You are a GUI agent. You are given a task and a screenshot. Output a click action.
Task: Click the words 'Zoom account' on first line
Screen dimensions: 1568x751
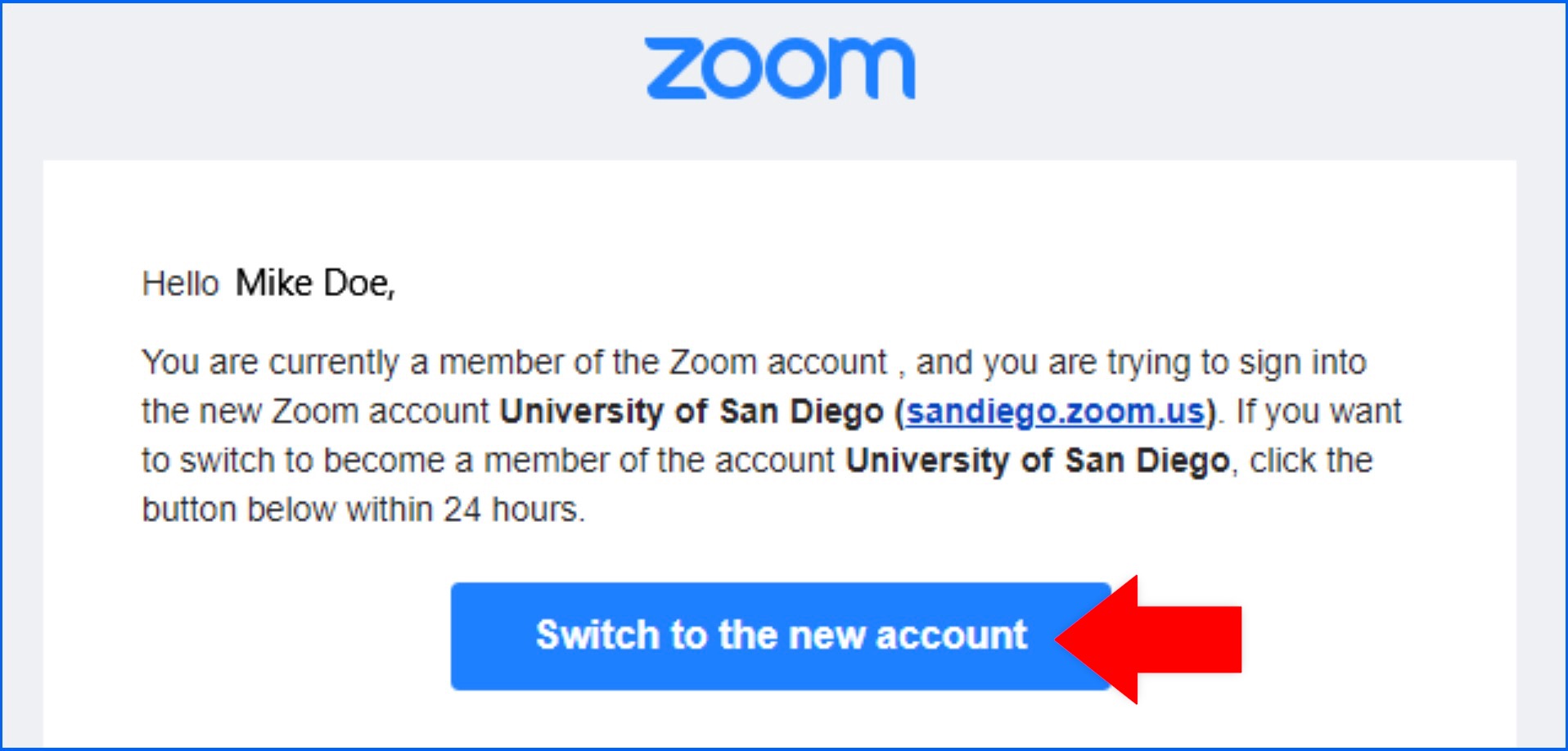point(778,362)
